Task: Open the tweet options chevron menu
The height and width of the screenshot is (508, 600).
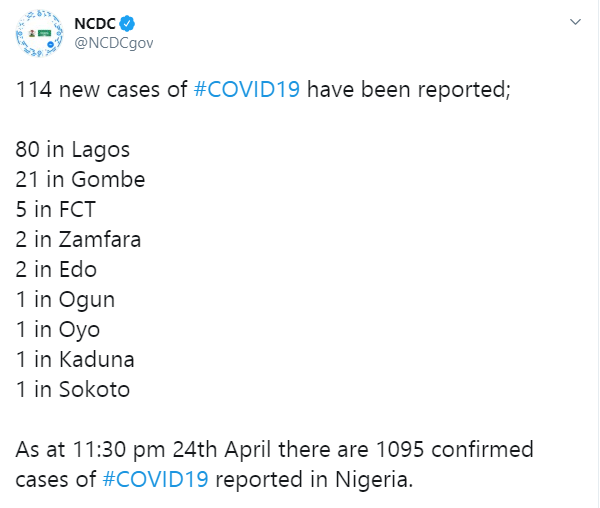Action: [x=575, y=22]
